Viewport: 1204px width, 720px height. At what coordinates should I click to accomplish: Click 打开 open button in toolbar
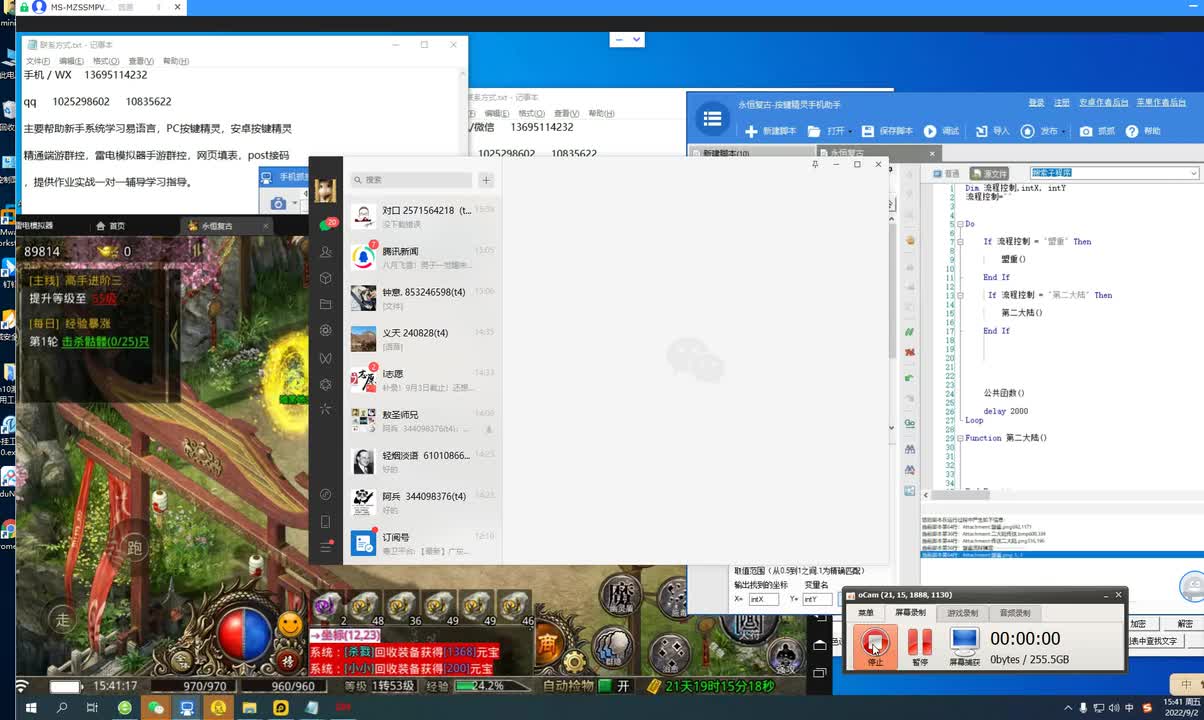pyautogui.click(x=826, y=131)
